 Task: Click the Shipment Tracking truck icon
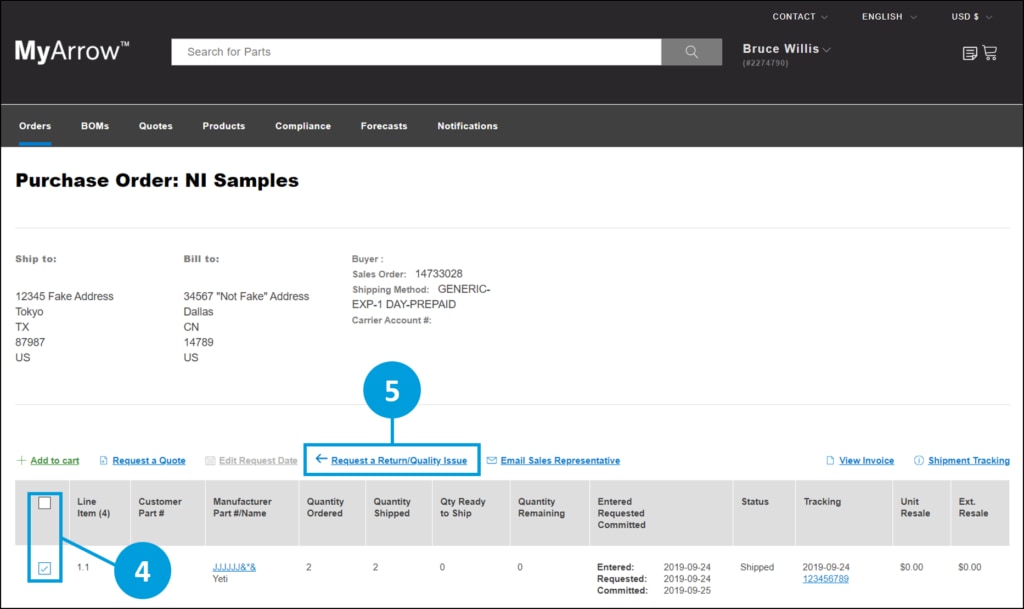click(x=920, y=460)
